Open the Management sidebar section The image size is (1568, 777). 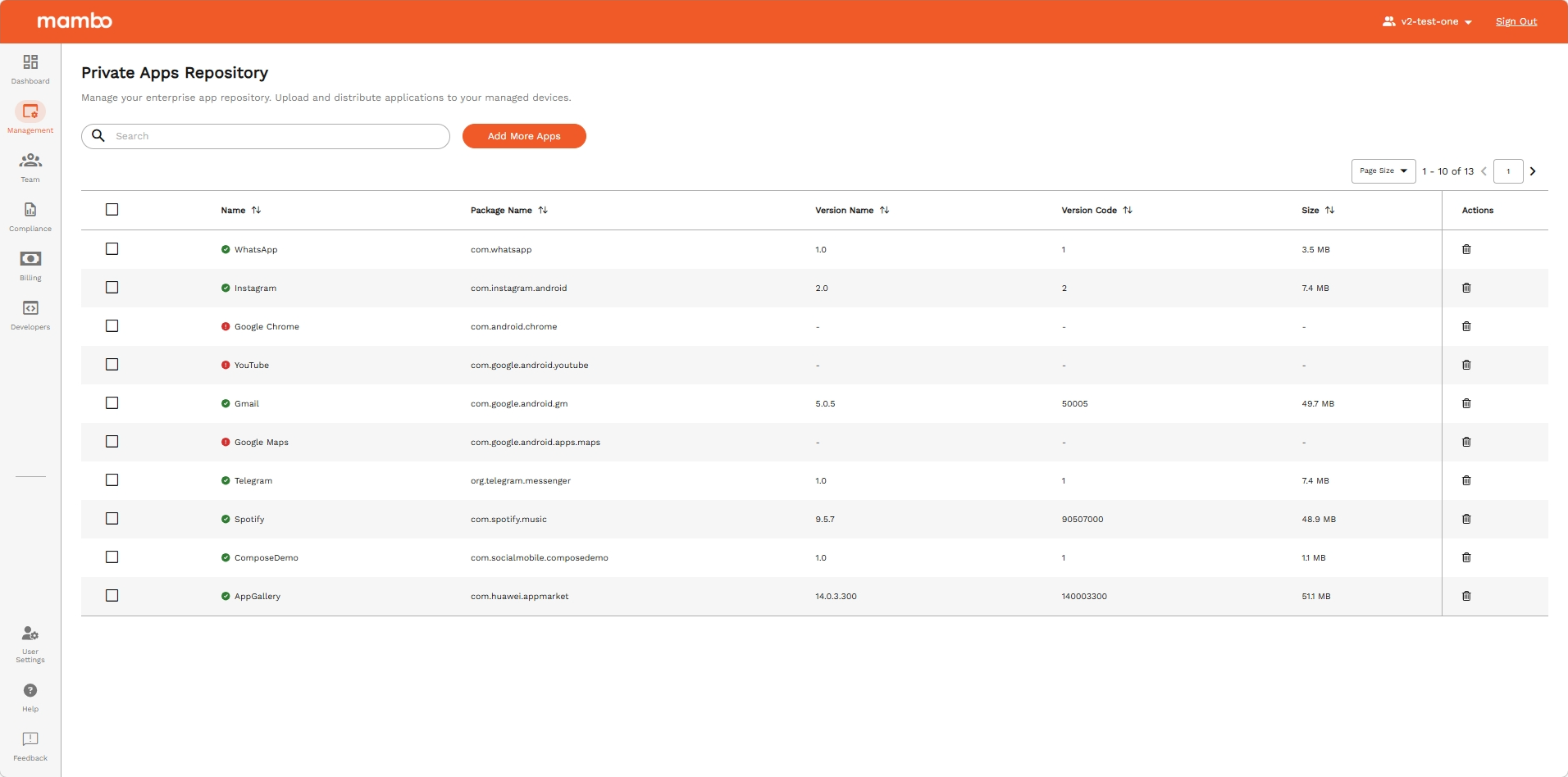coord(30,118)
